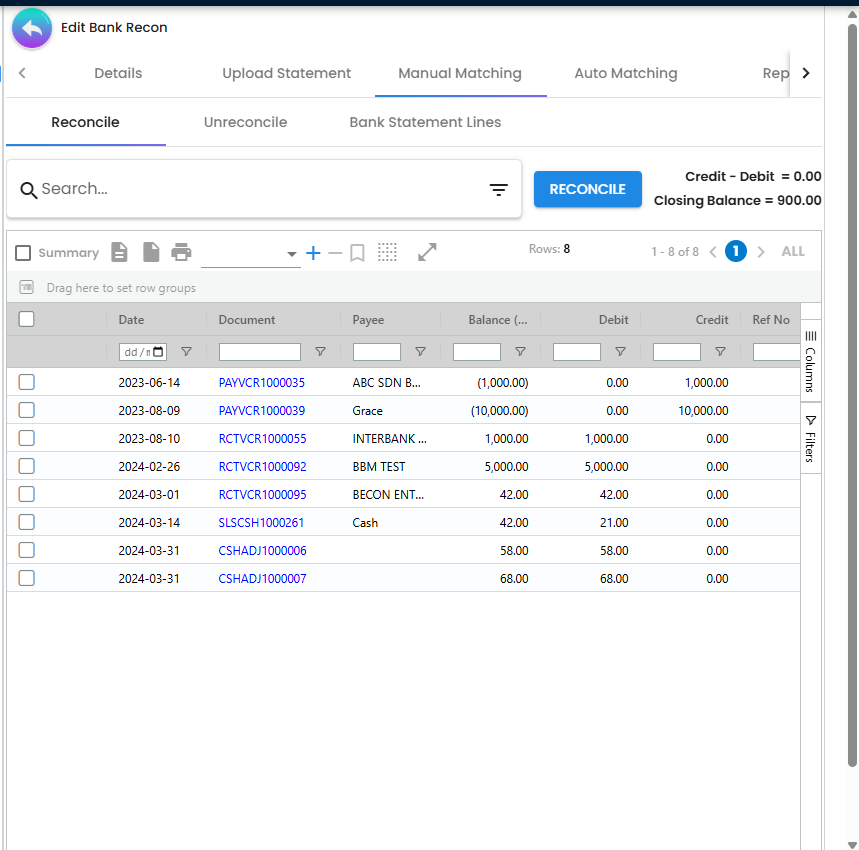Viewport: 859px width, 850px height.
Task: Open Payee column filter funnel
Action: [x=420, y=352]
